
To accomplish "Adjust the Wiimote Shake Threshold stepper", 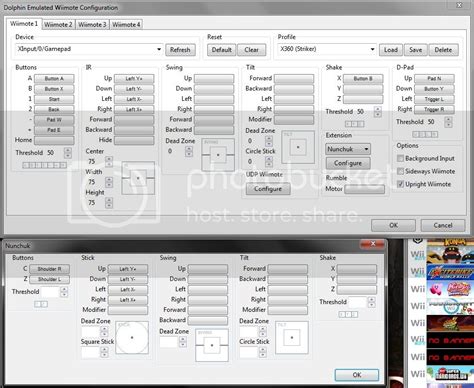I will 378,112.
